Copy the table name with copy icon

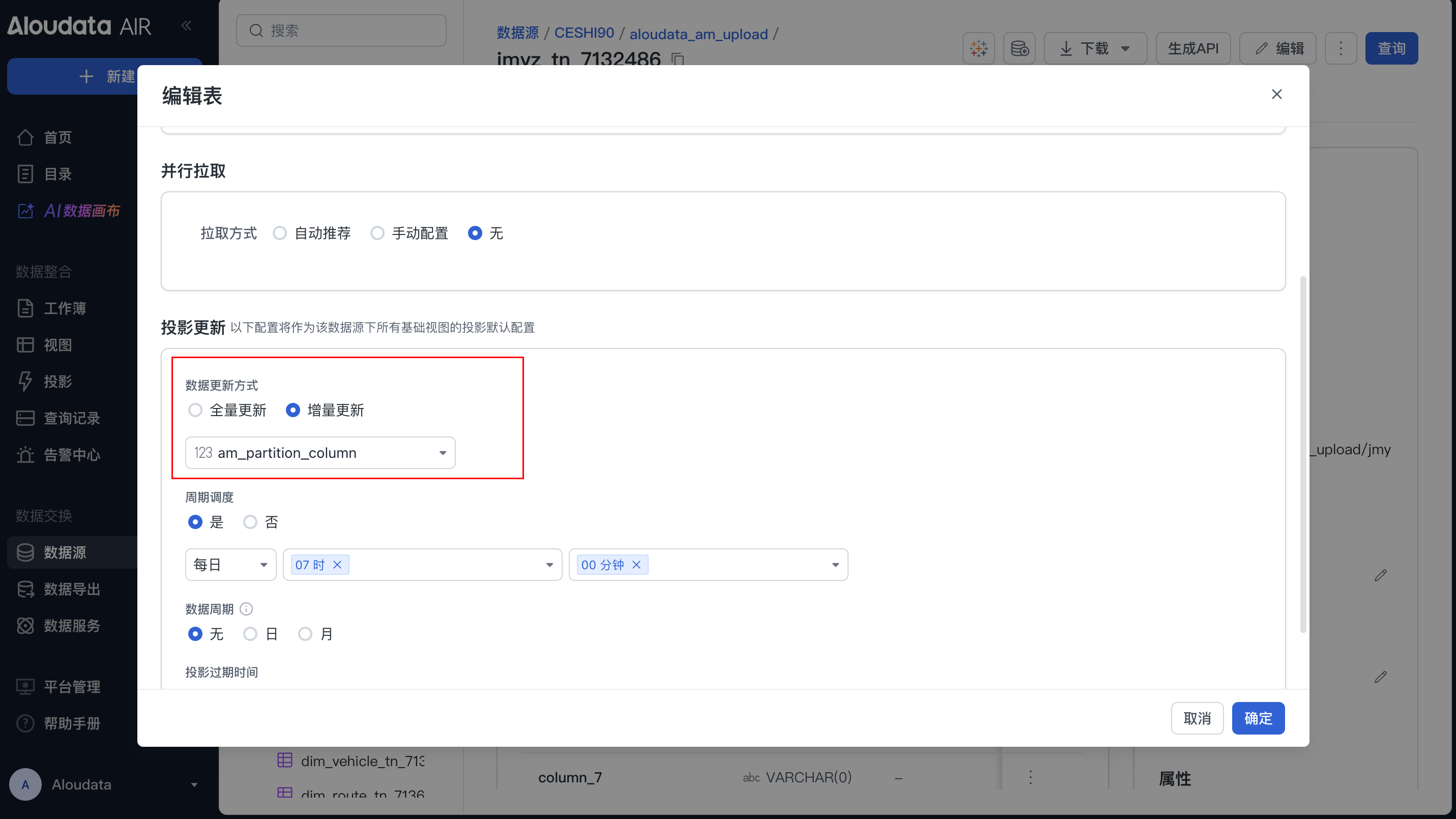[678, 59]
